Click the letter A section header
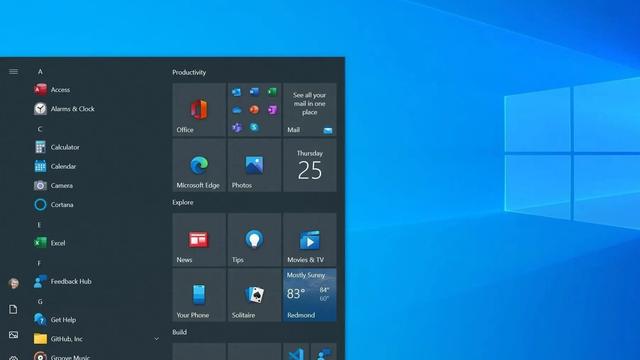The height and width of the screenshot is (360, 640). coord(40,71)
